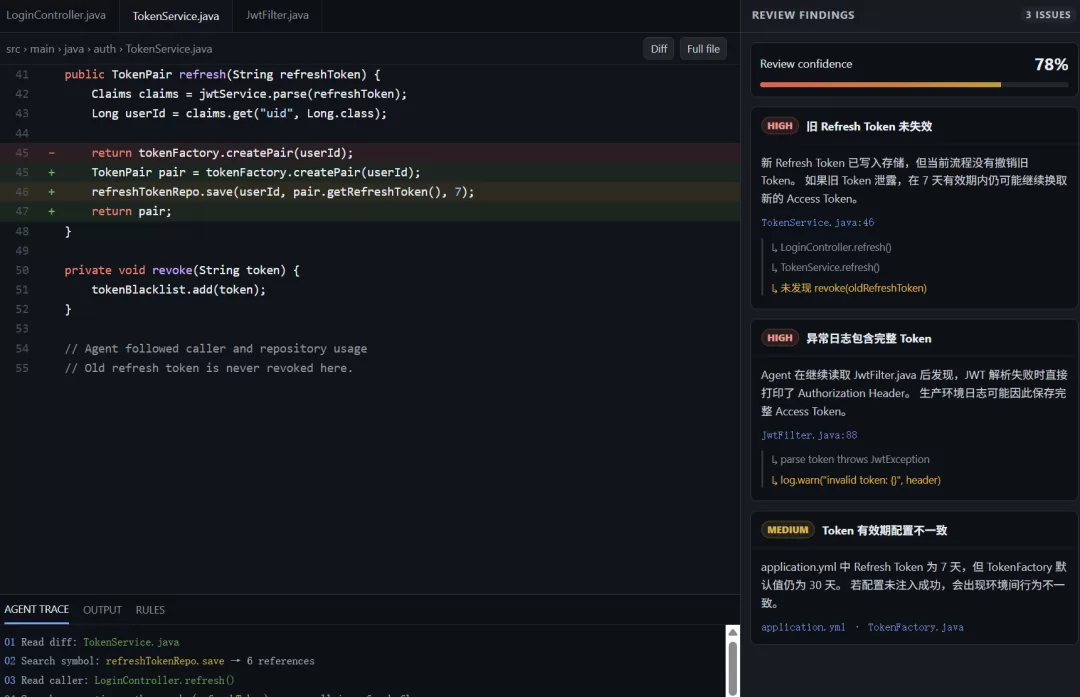Click trace step 02 Search symbol refreshTokenRepo.save
The height and width of the screenshot is (697, 1080).
click(x=159, y=661)
